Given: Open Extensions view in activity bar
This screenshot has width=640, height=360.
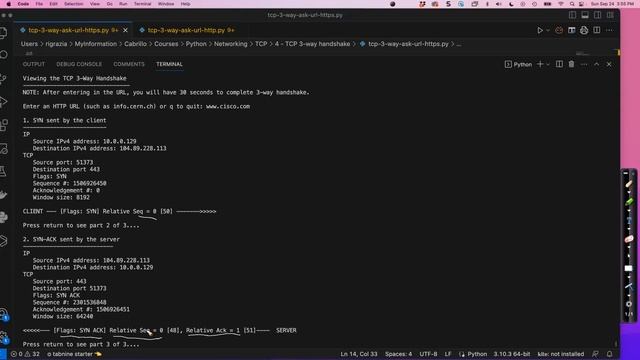Looking at the screenshot, I should [x=4, y=125].
